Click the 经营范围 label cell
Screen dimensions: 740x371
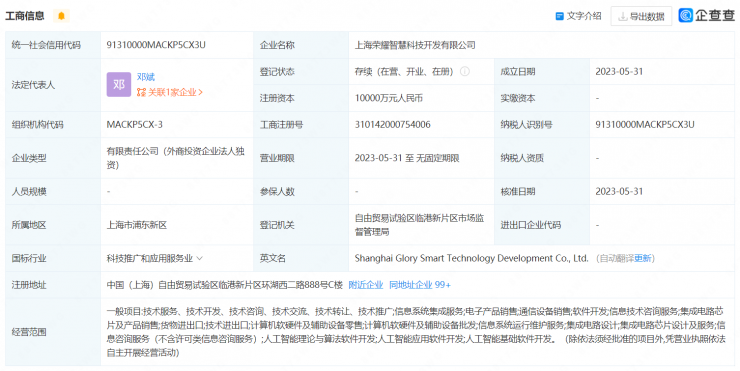(x=53, y=332)
